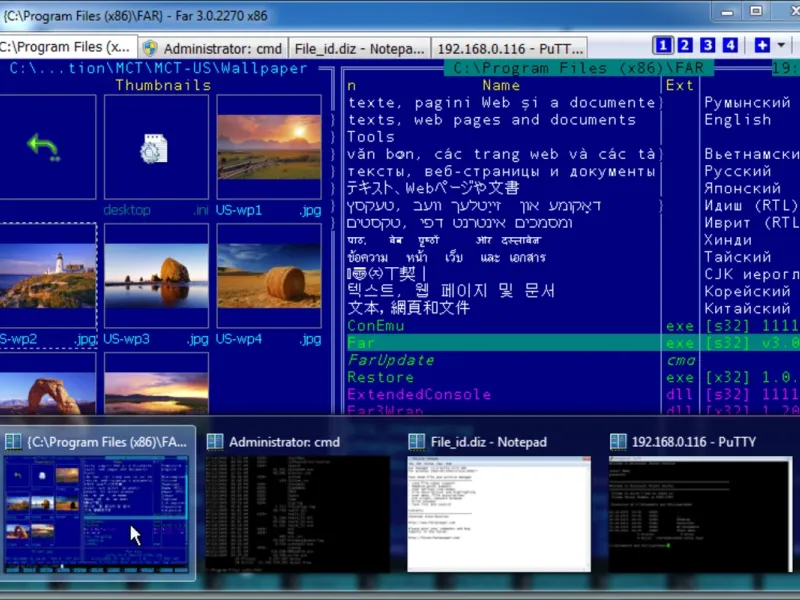Select the ConEmu file row

coord(503,326)
